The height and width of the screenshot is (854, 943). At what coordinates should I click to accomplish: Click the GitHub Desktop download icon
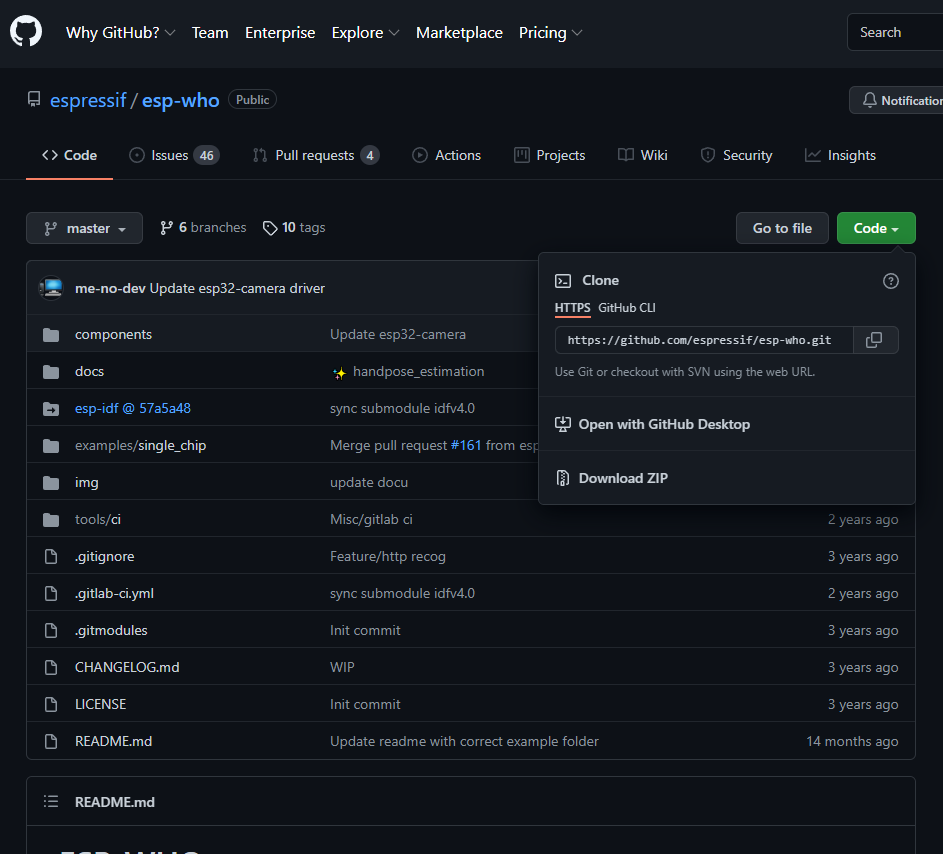point(563,425)
